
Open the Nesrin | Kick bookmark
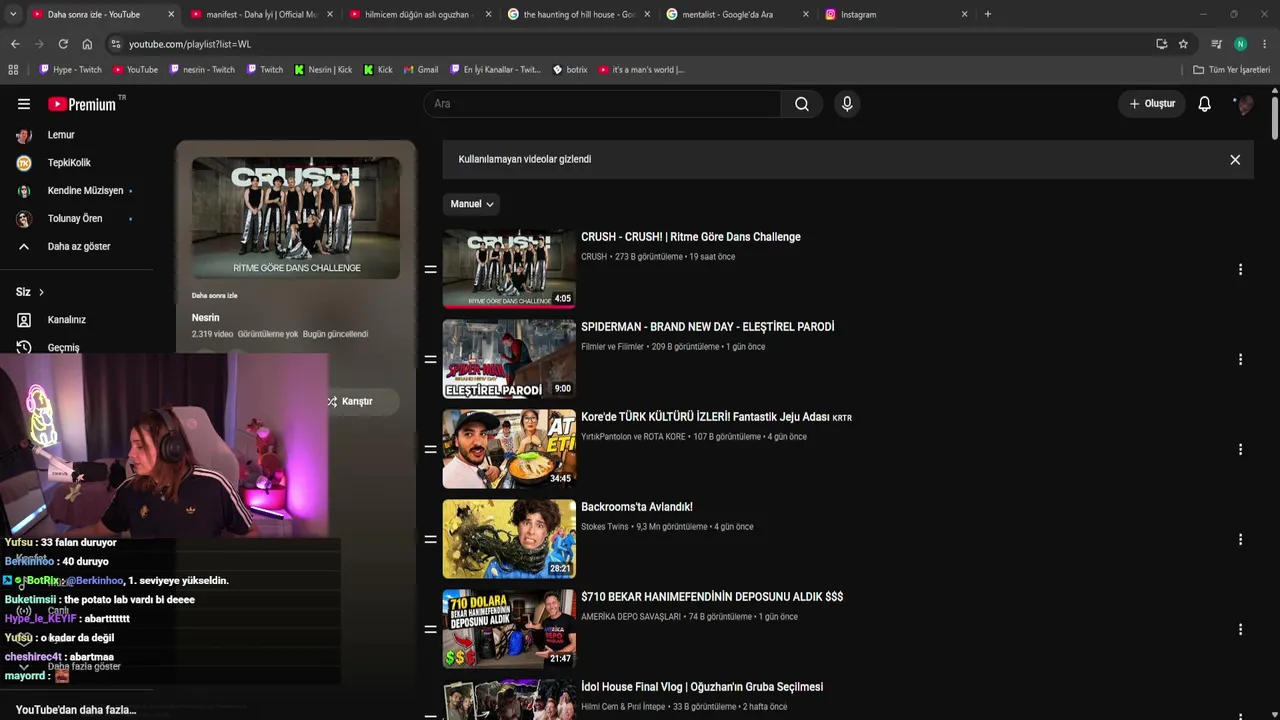323,70
